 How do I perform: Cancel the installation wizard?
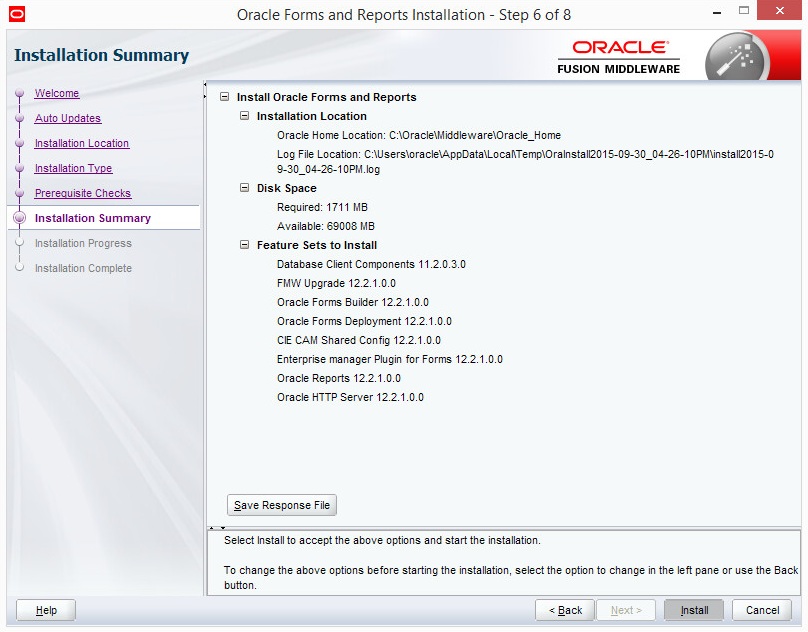pyautogui.click(x=762, y=610)
